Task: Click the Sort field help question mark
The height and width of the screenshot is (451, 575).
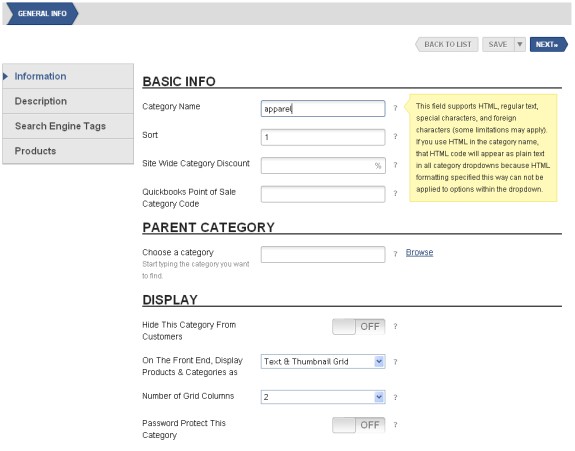Action: click(395, 136)
